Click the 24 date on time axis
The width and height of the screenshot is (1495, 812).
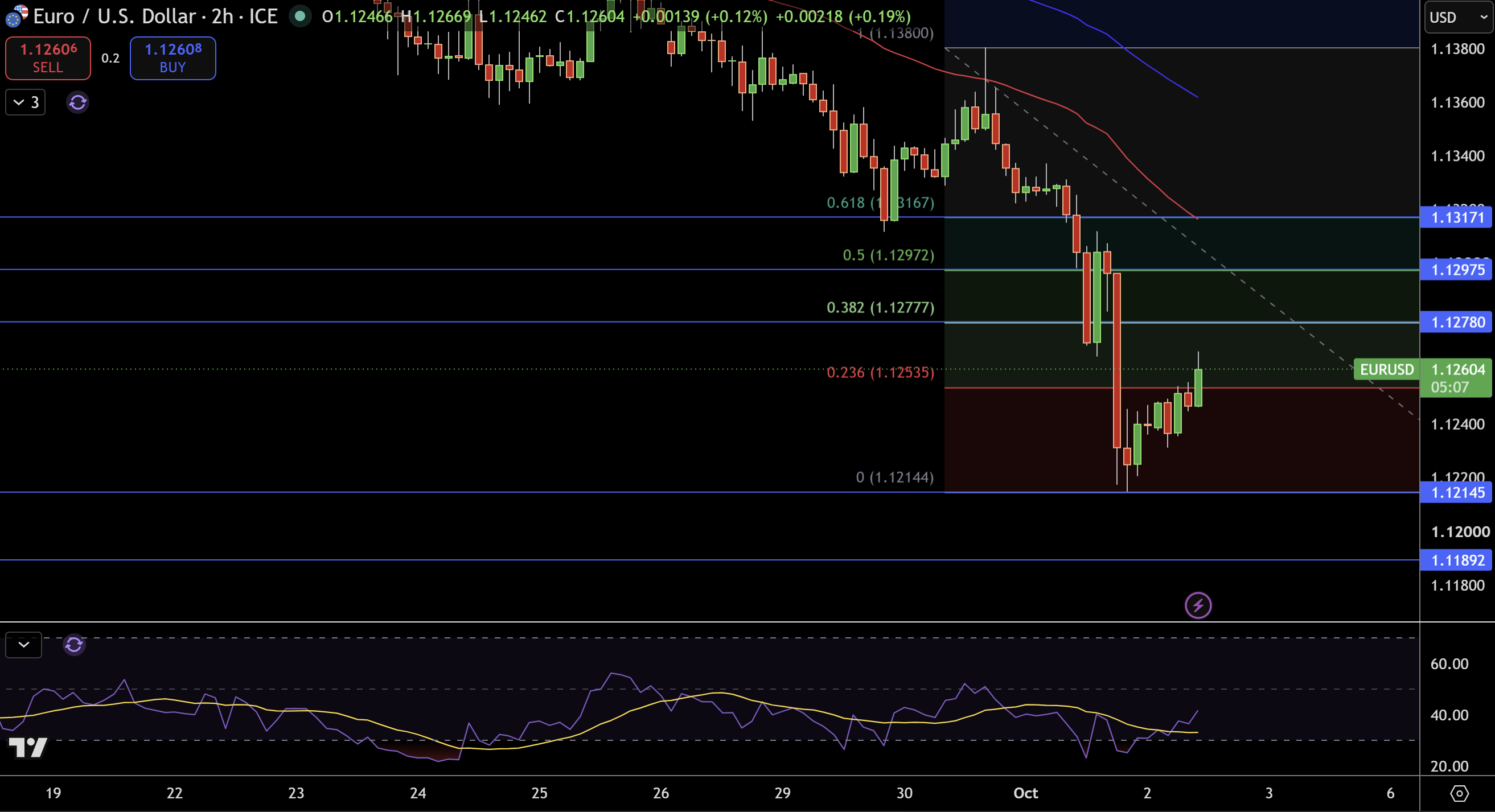418,793
